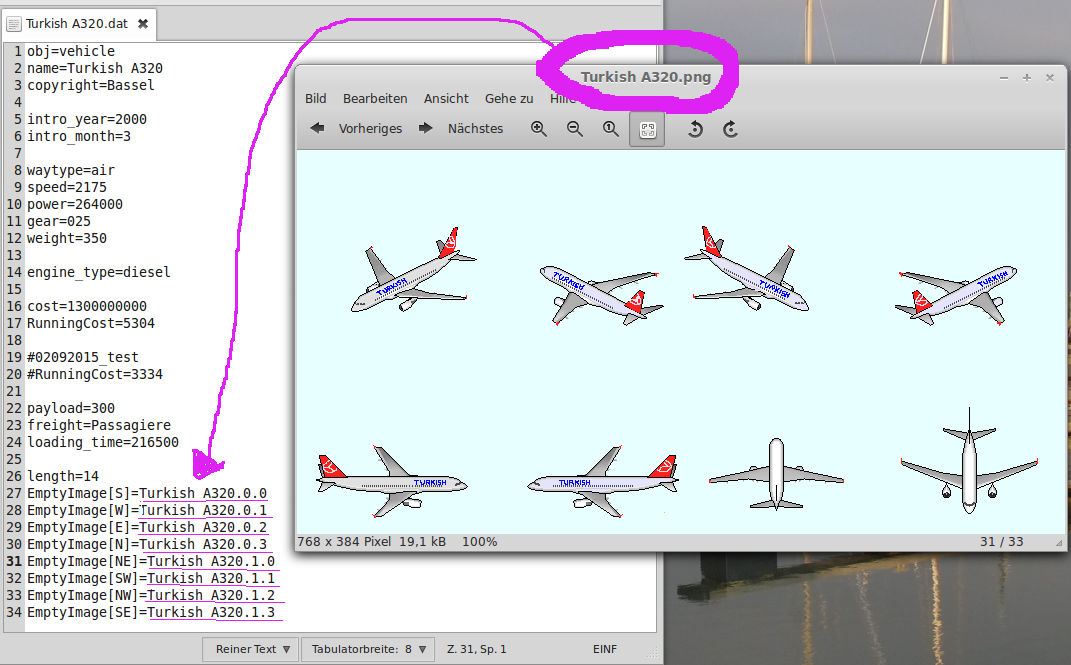This screenshot has height=665, width=1071.
Task: Open the Reiner Text syntax dropdown
Action: point(253,649)
